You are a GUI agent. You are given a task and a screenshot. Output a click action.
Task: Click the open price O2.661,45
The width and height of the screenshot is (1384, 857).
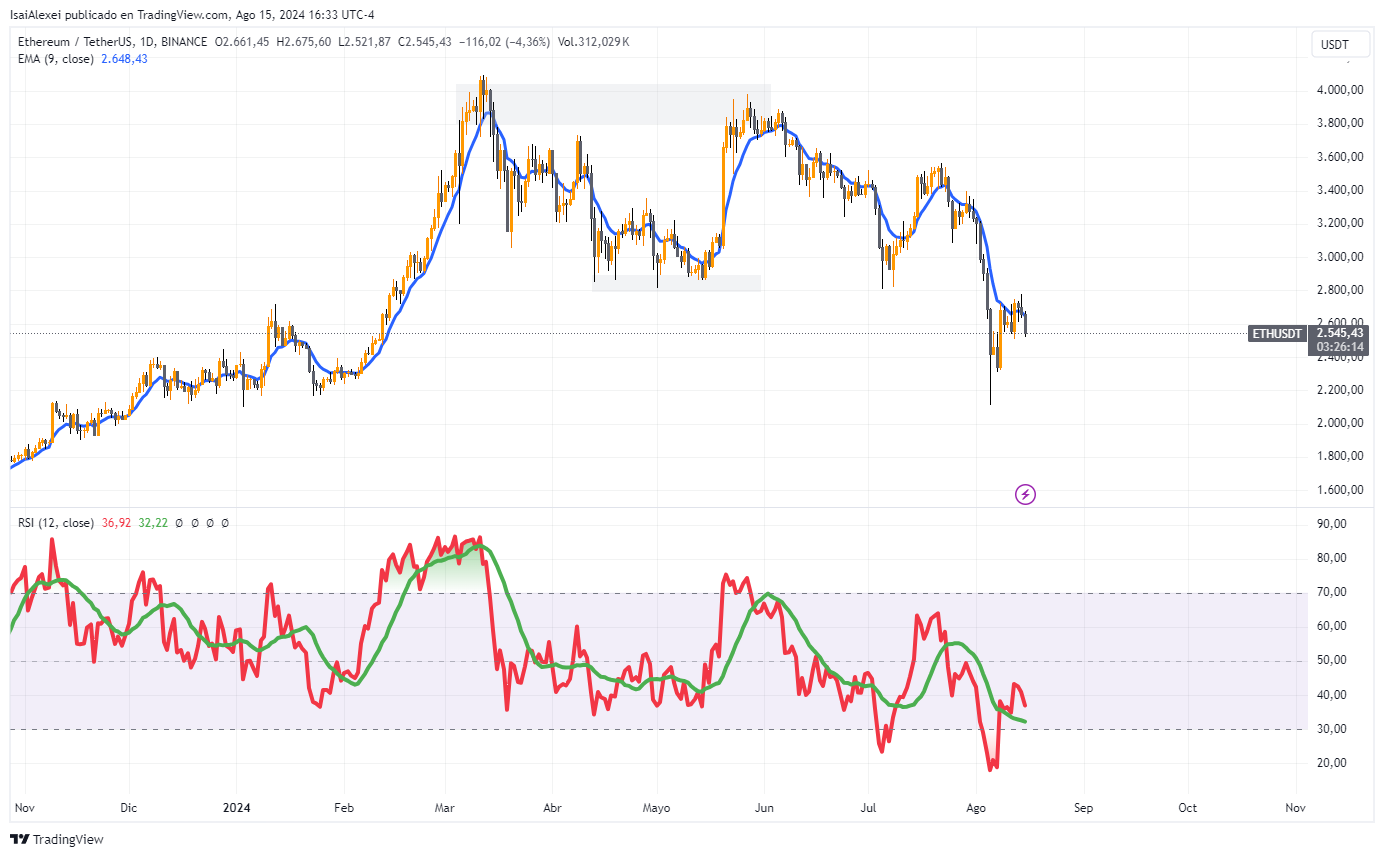pos(241,41)
